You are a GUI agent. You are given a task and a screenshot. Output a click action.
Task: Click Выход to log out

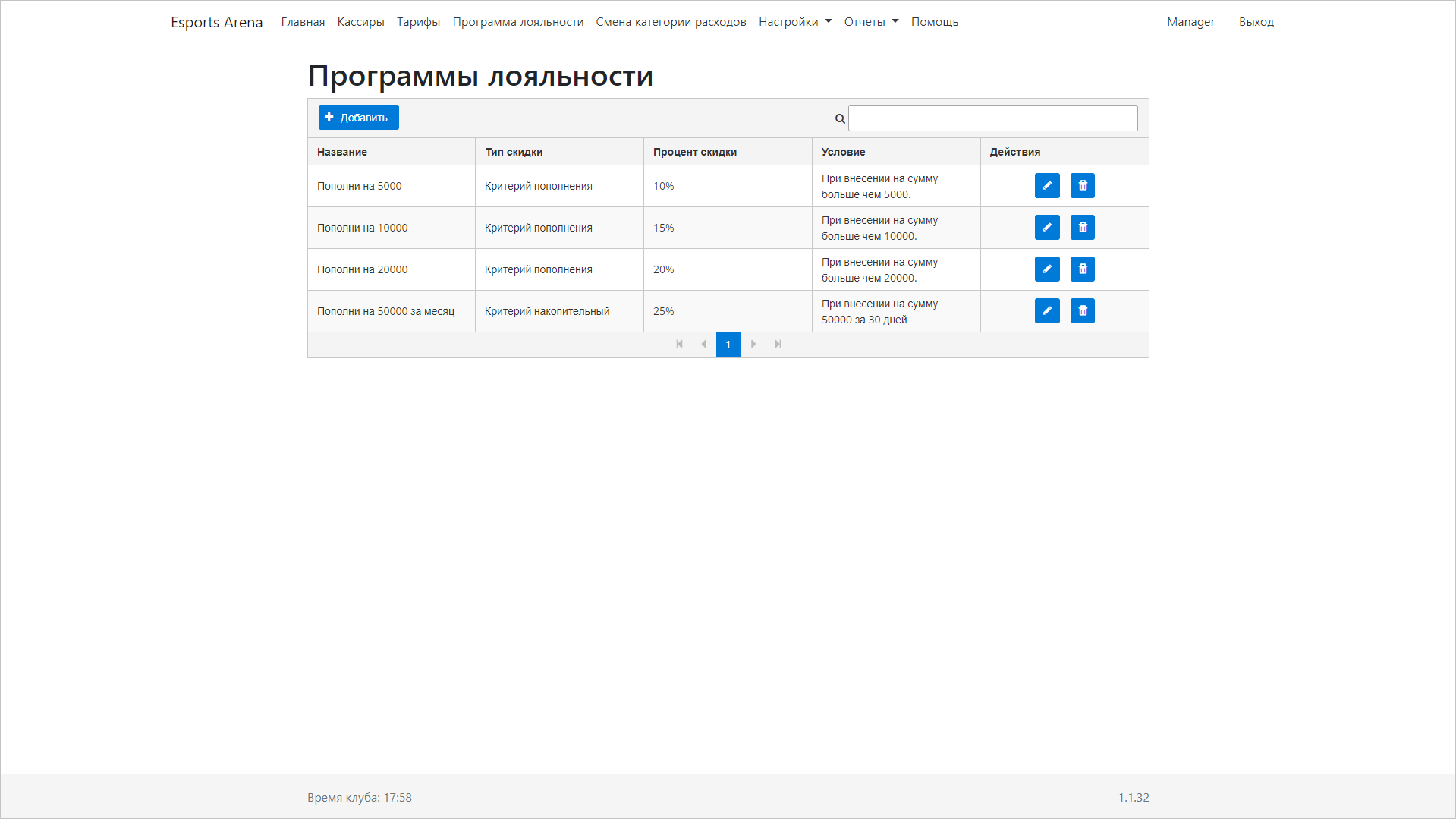pos(1256,21)
